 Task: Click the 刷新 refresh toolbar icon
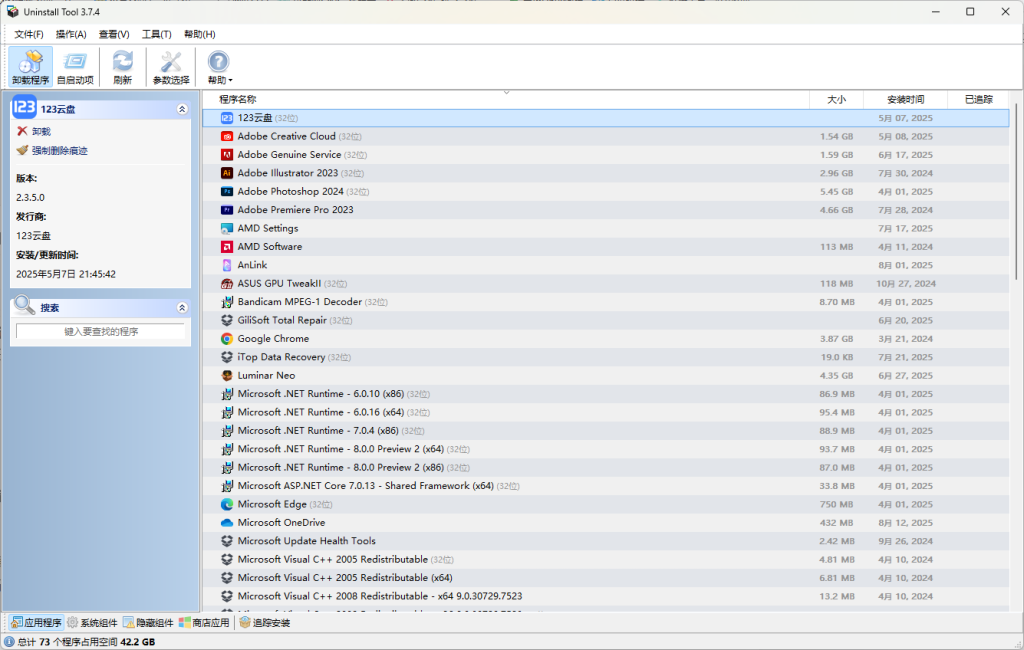click(122, 67)
